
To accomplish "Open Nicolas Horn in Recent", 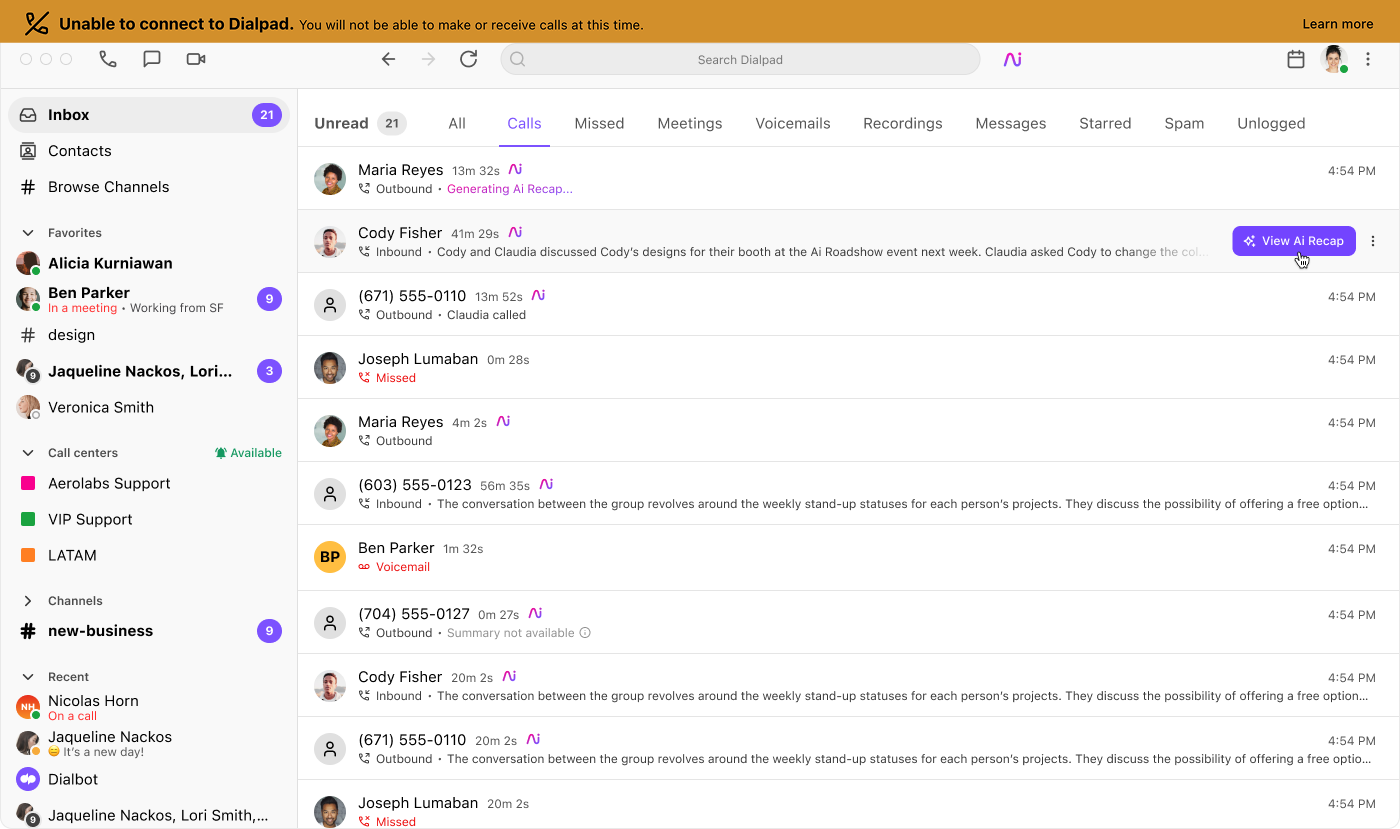I will (x=149, y=707).
